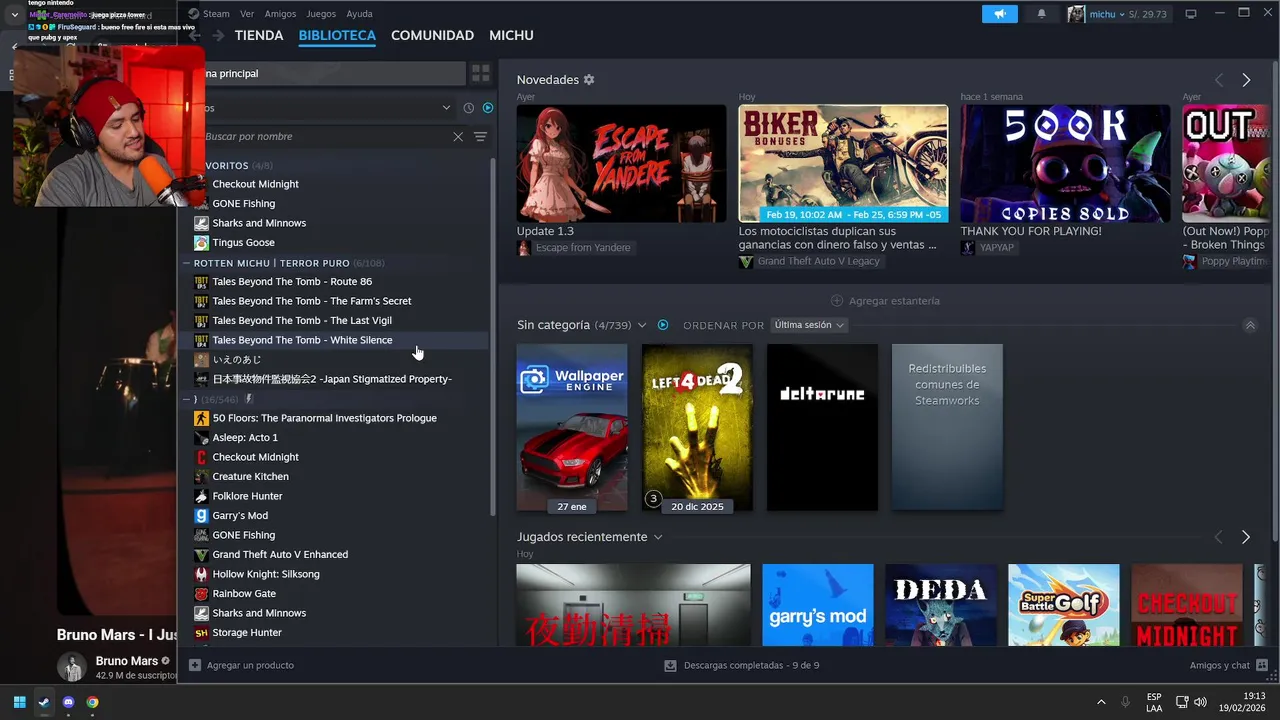
Task: Open Discord from the taskbar
Action: coord(68,702)
